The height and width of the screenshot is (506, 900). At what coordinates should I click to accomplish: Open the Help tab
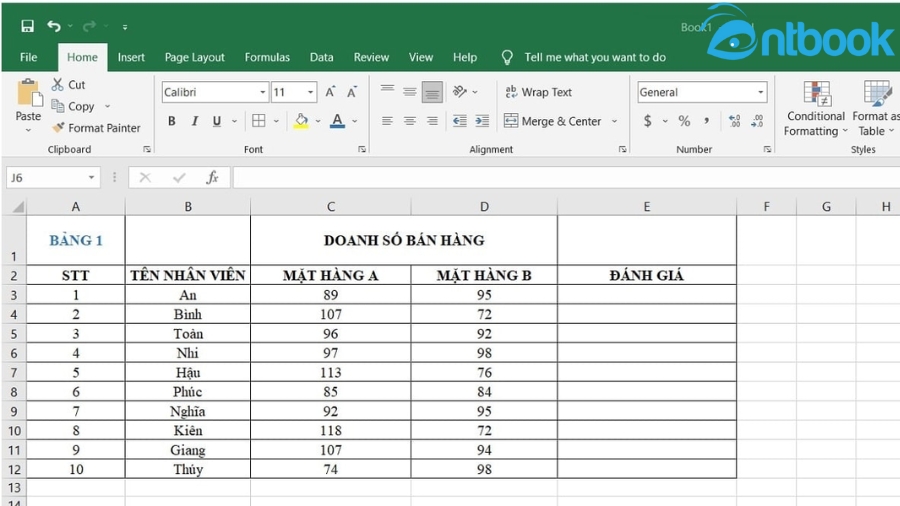(464, 57)
